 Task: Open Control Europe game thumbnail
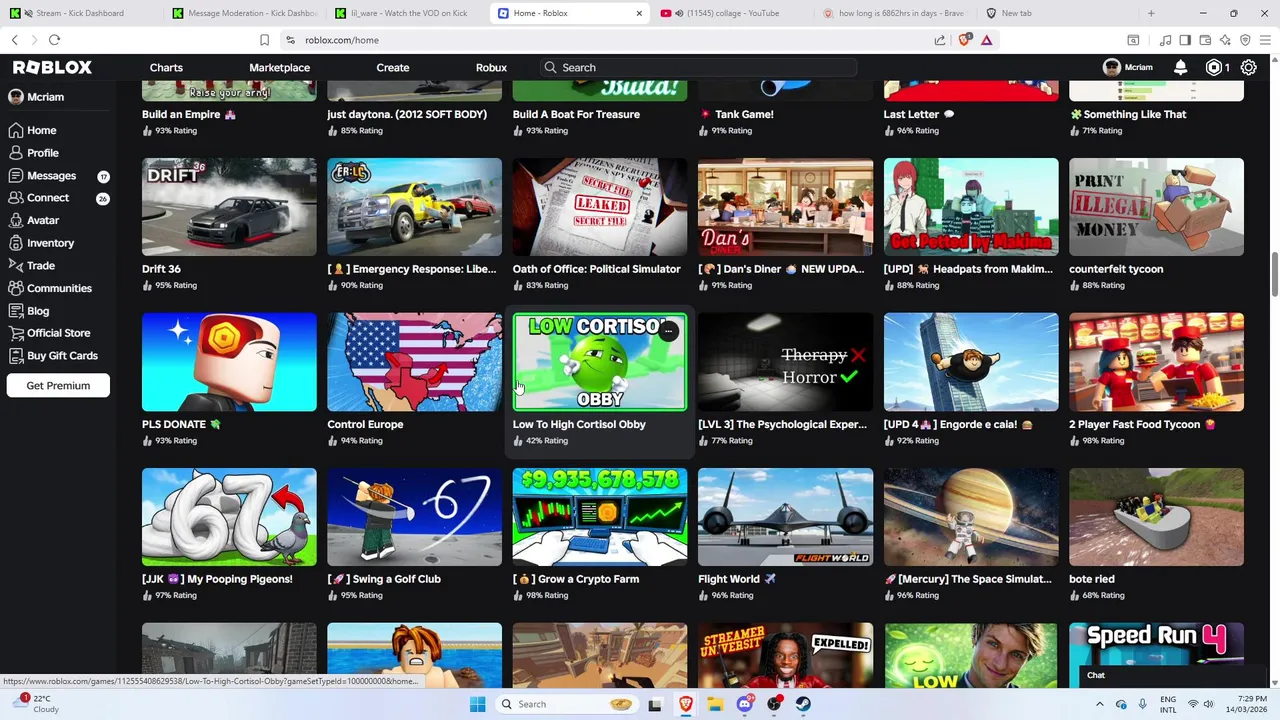(414, 362)
